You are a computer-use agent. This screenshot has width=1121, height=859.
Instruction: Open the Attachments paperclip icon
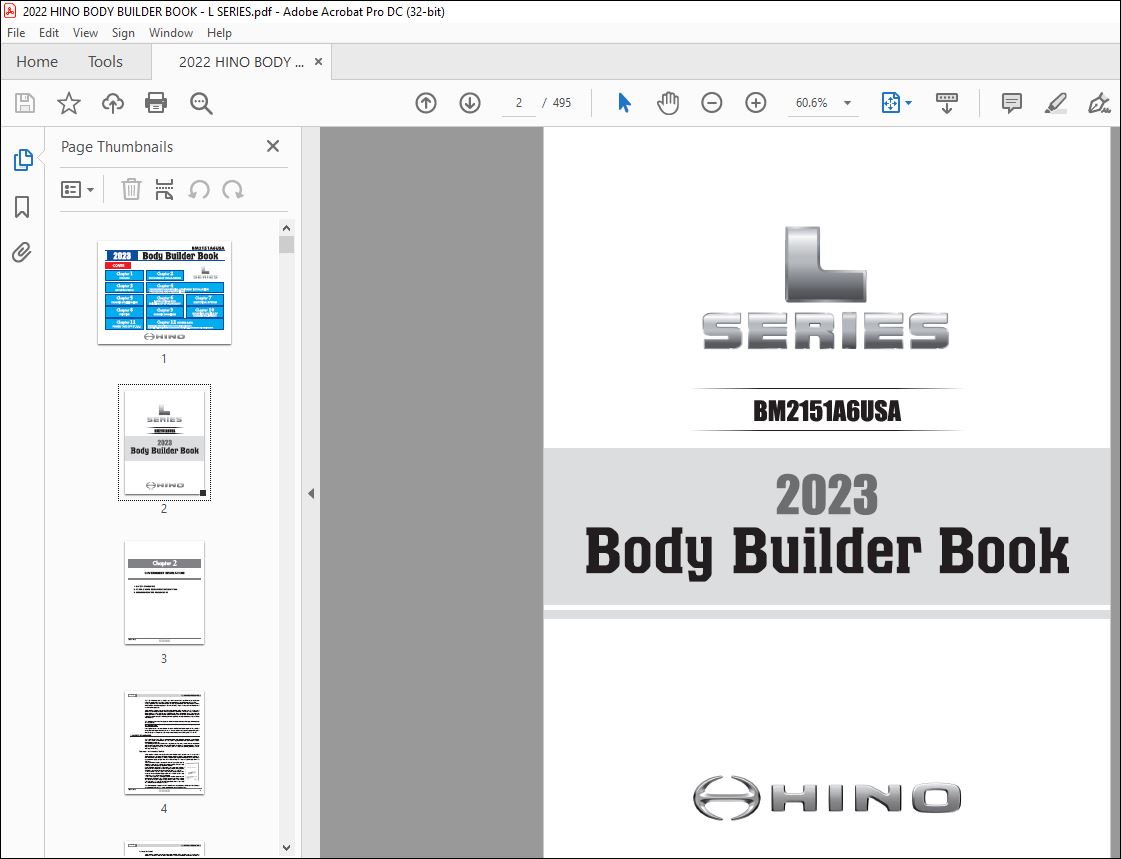click(22, 253)
